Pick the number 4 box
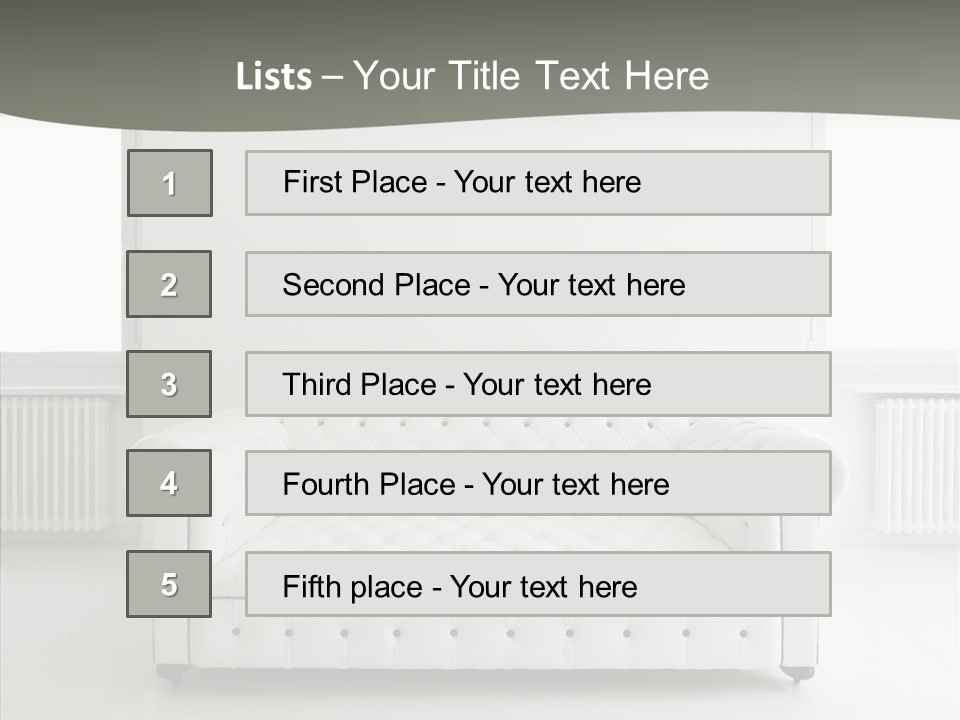Image resolution: width=960 pixels, height=720 pixels. point(170,484)
